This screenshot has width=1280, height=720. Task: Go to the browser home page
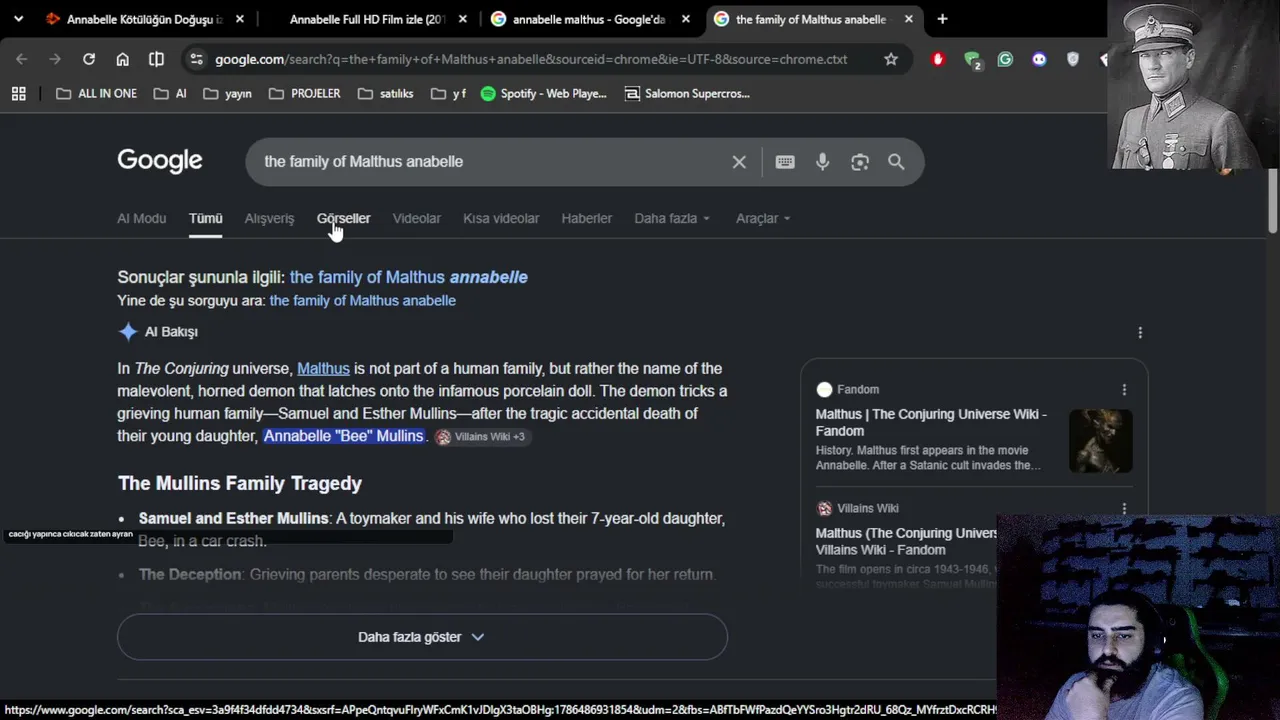pos(122,59)
